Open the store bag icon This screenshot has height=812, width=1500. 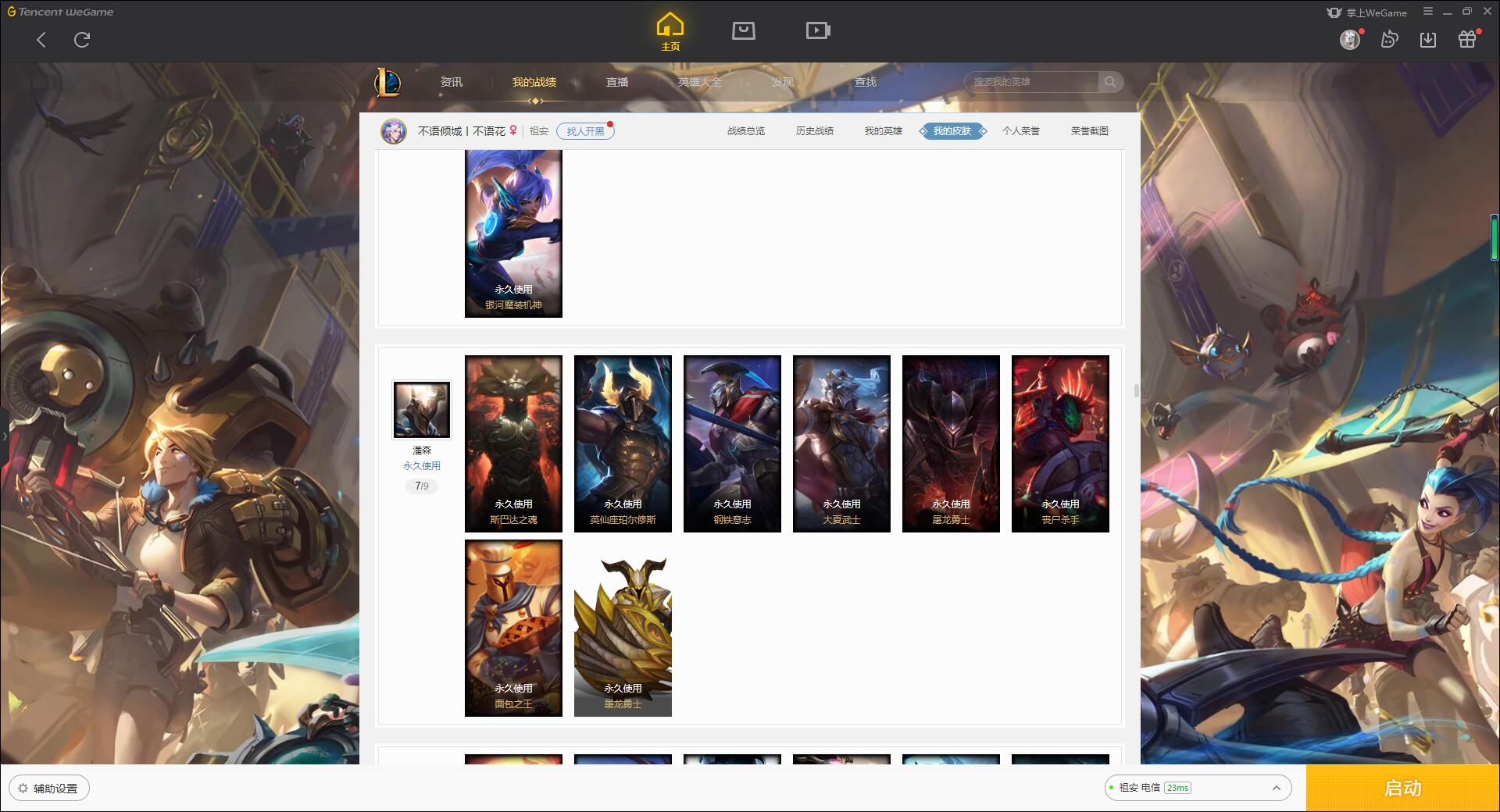click(x=744, y=30)
